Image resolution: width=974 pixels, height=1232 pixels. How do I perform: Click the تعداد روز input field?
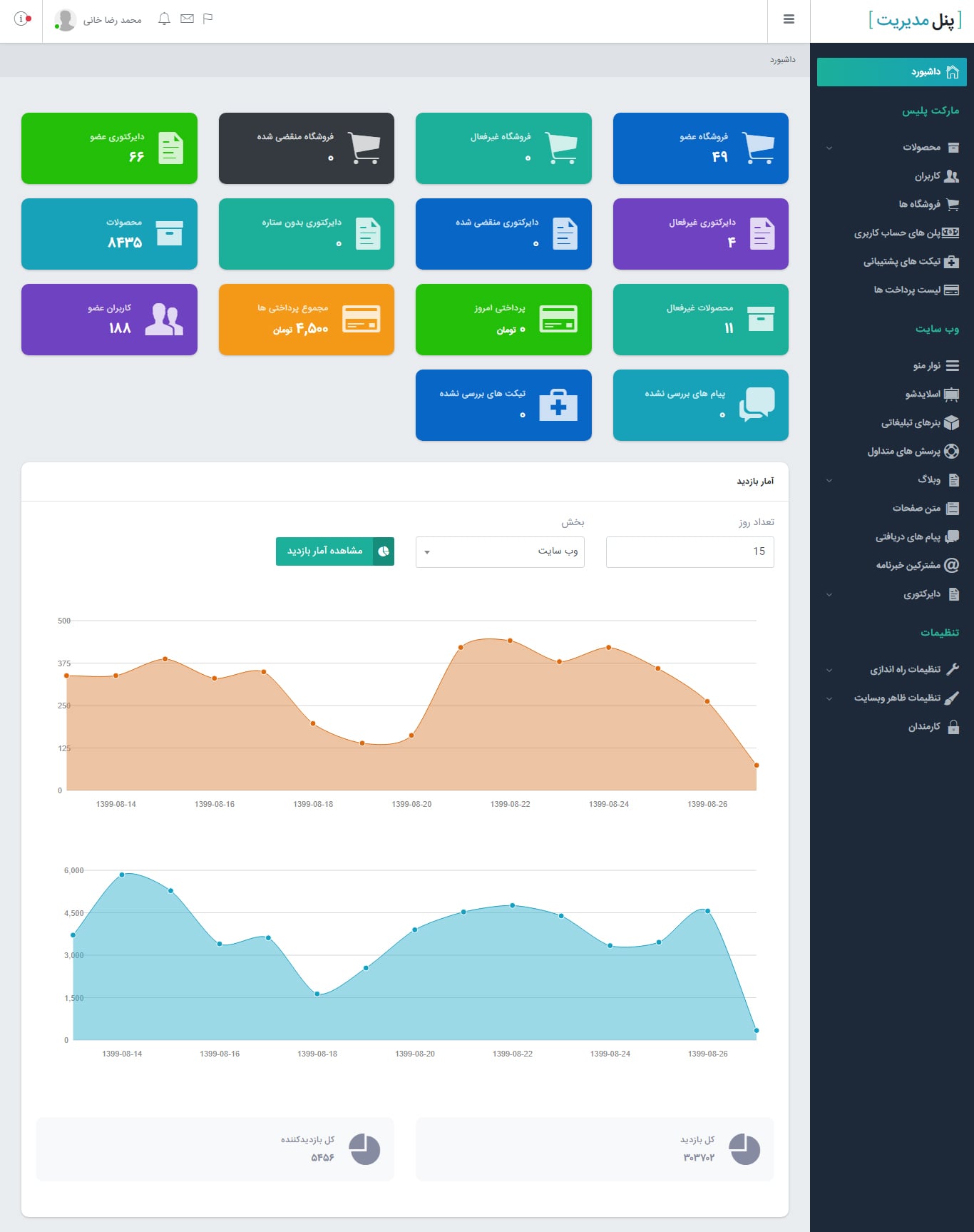point(690,552)
